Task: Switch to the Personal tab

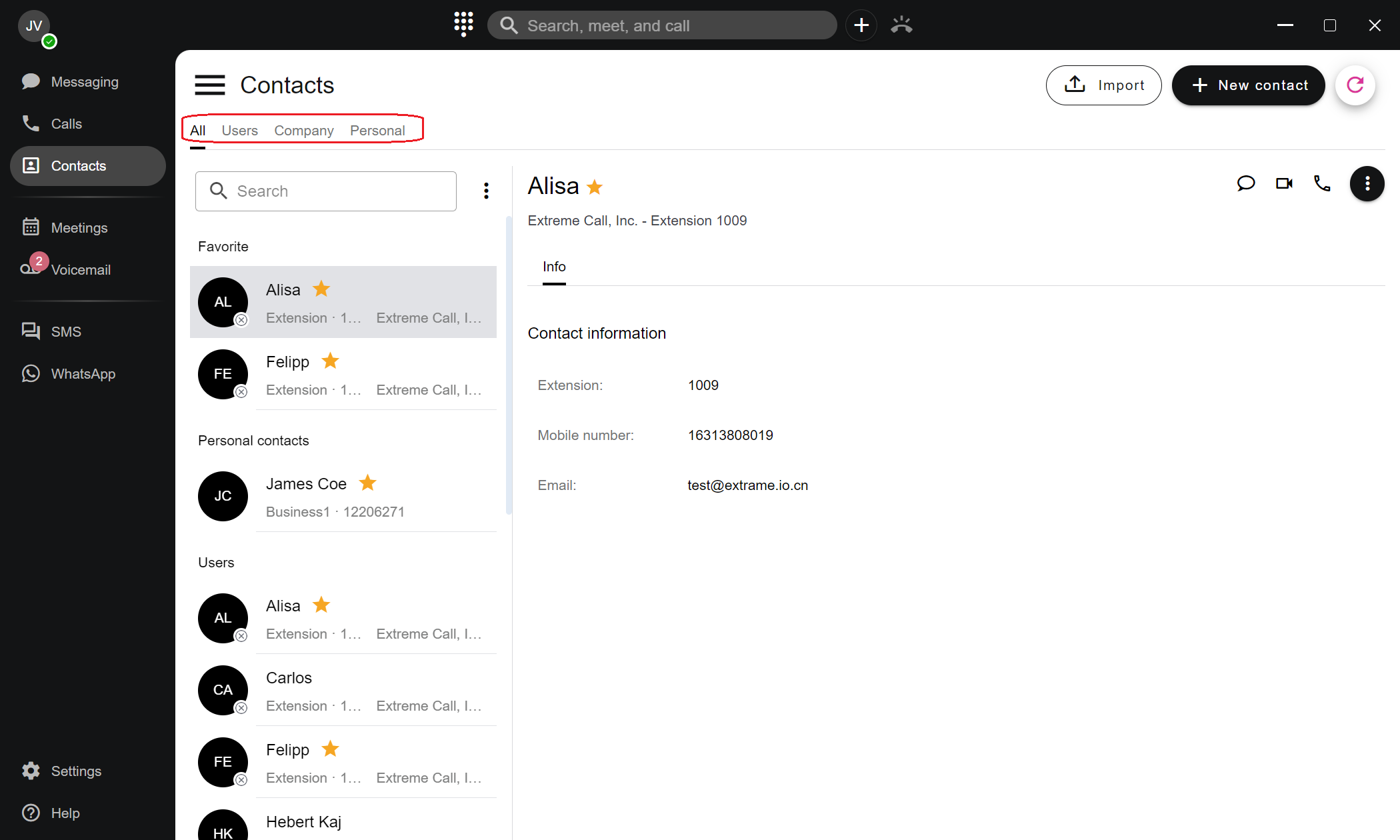Action: [377, 131]
